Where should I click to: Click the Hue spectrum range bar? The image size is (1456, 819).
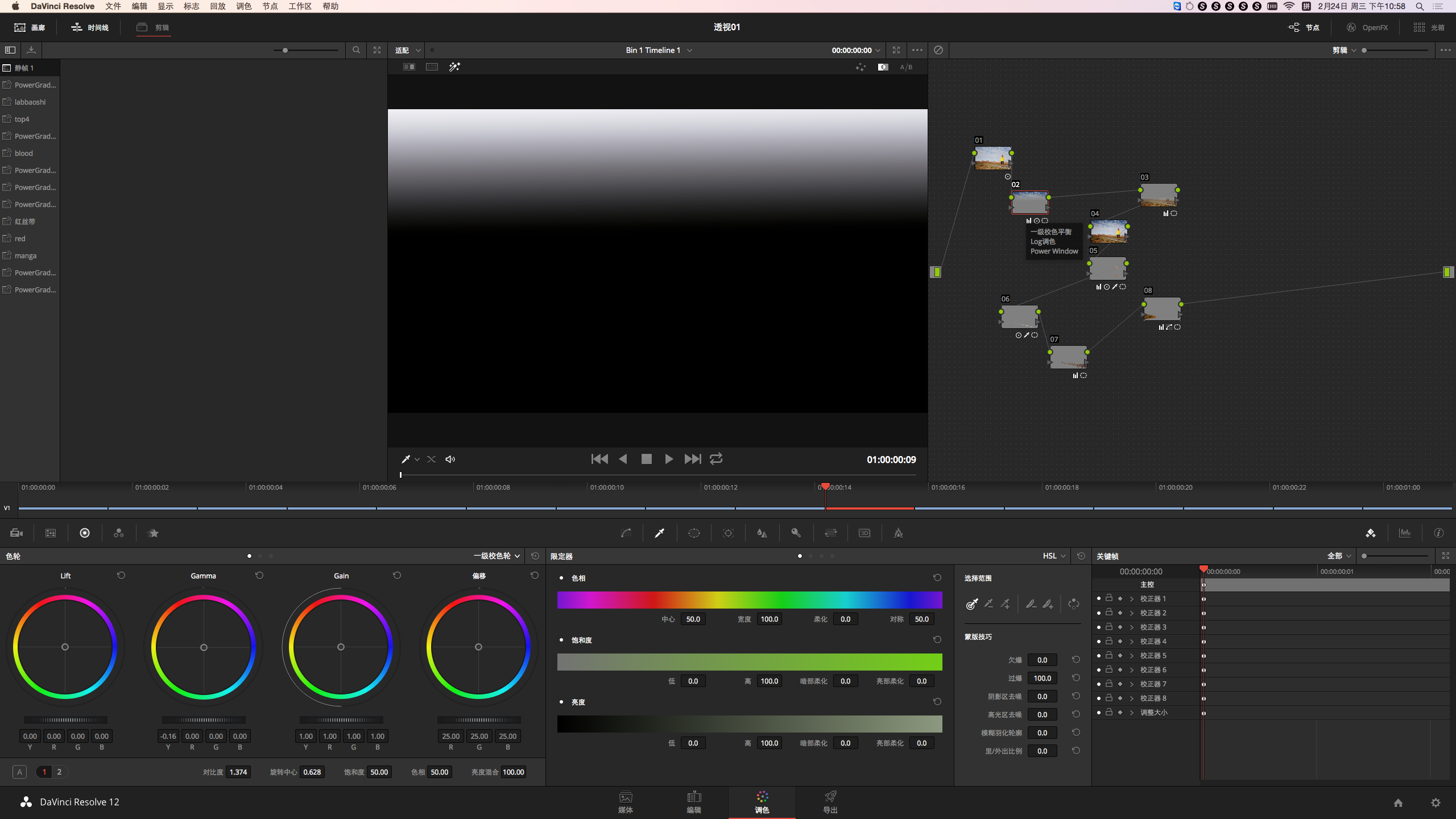750,600
